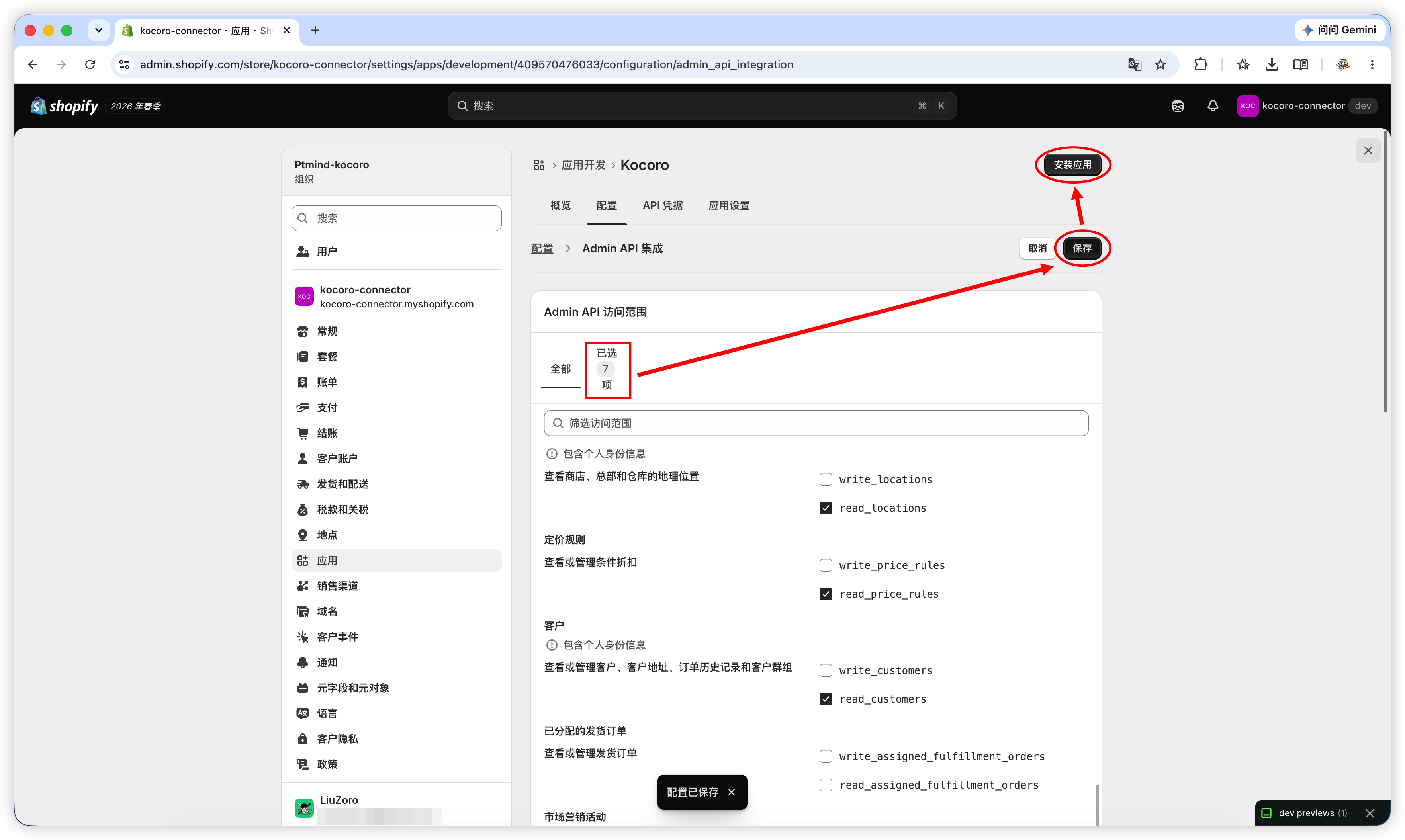Open Shipping and delivery (发货和配送)
This screenshot has height=840, width=1405.
(396, 484)
